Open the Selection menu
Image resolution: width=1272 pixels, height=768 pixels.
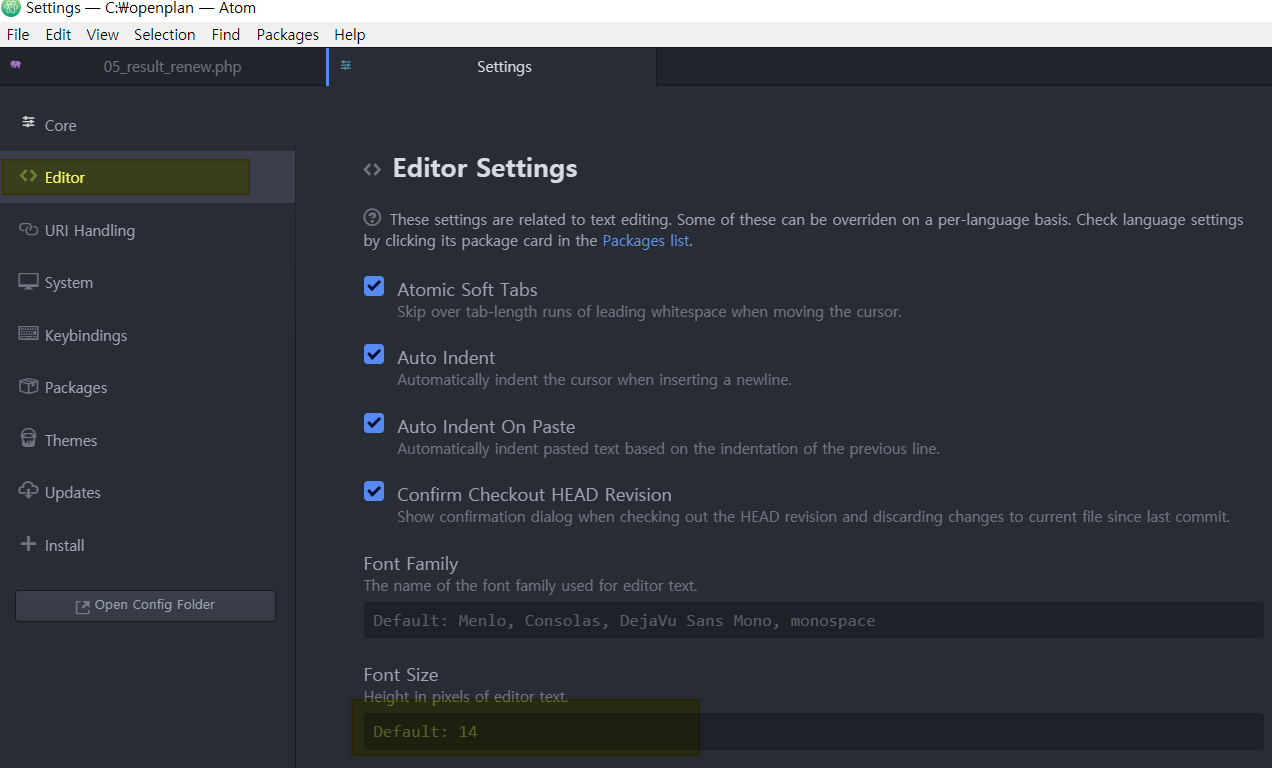(x=165, y=34)
